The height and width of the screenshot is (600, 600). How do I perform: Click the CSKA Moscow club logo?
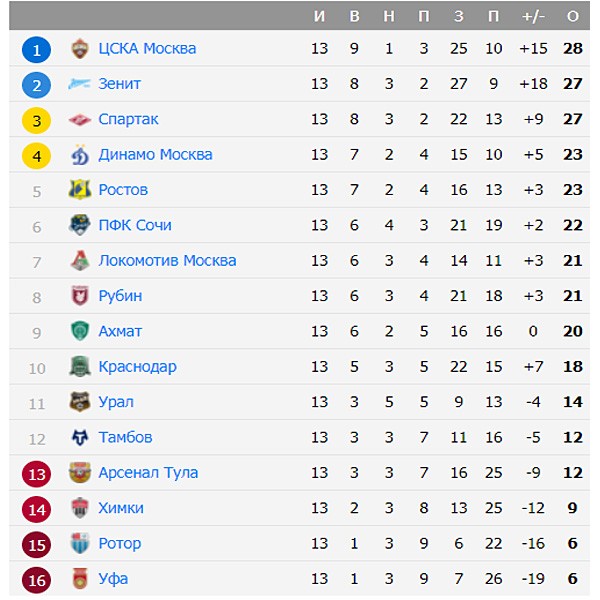click(x=80, y=49)
